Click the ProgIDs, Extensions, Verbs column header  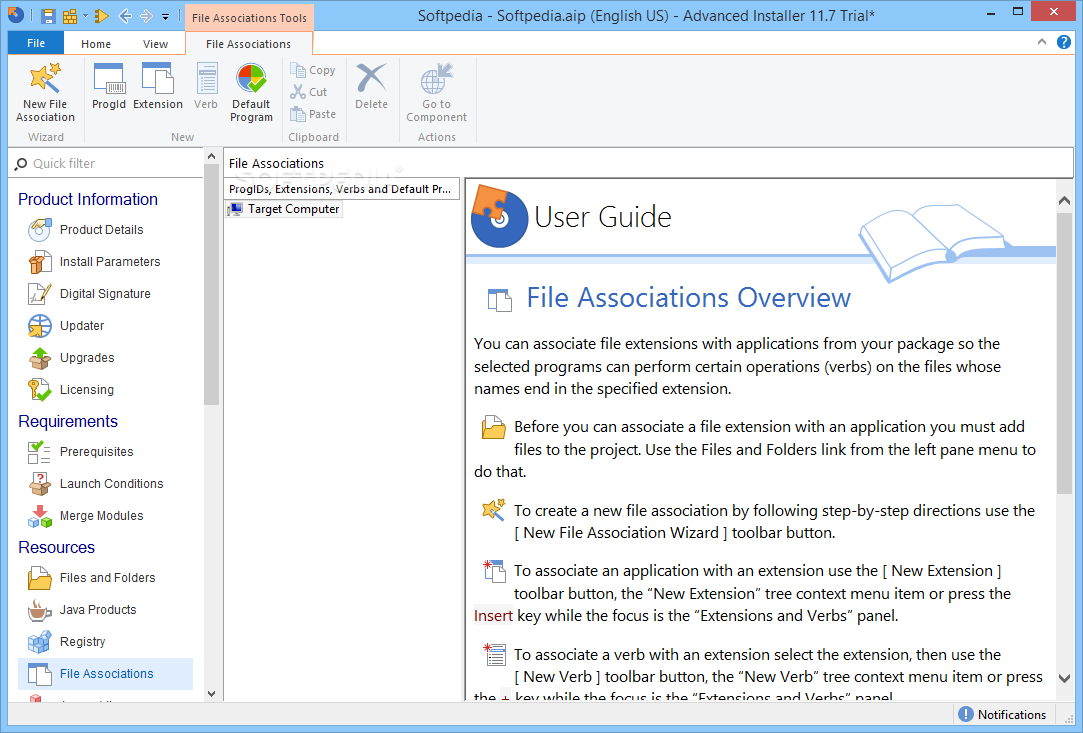341,189
